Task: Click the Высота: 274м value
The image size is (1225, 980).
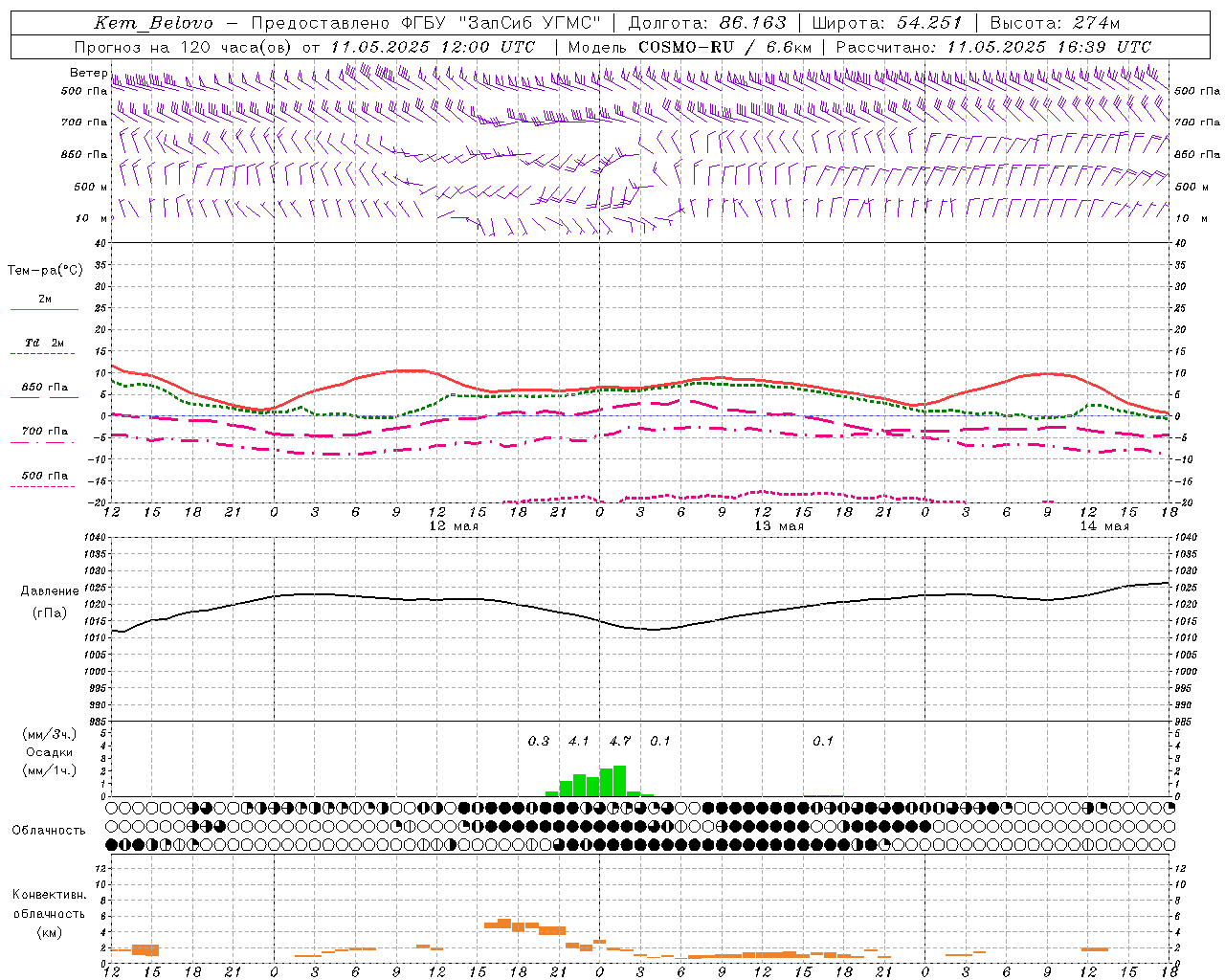Action: (x=1054, y=23)
